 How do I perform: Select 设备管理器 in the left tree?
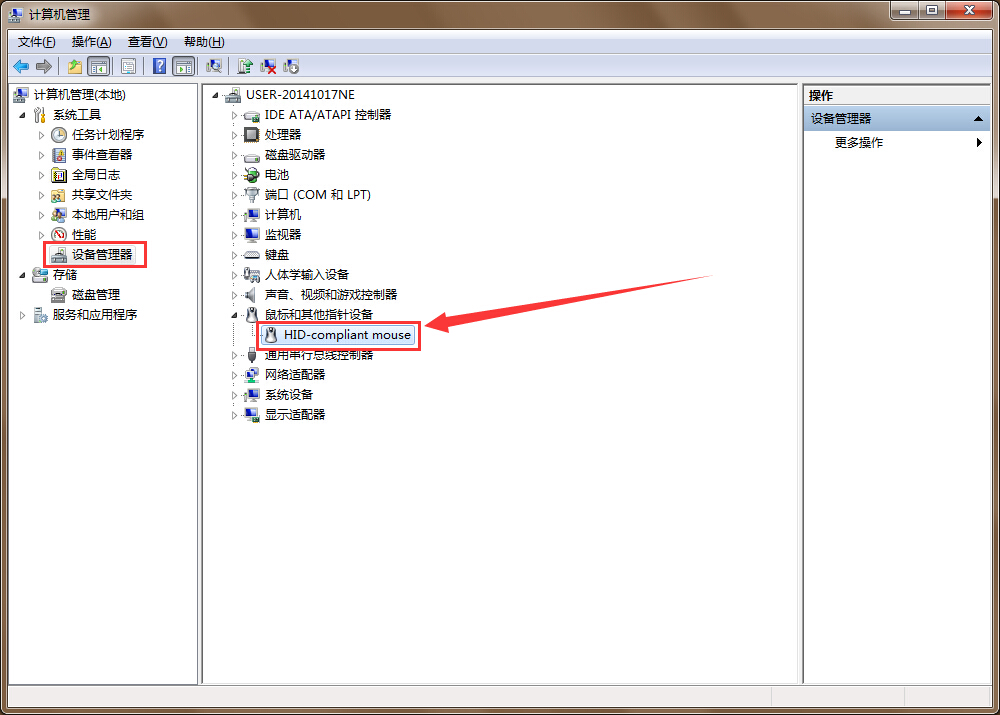coord(102,254)
